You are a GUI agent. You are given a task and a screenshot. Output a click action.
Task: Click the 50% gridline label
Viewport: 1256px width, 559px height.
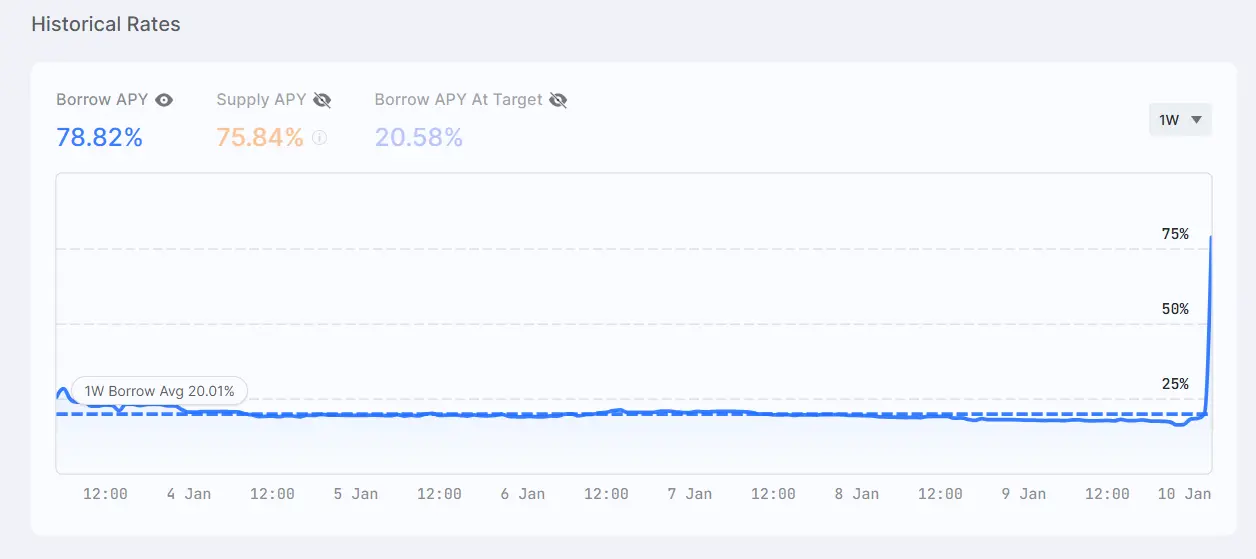1175,309
